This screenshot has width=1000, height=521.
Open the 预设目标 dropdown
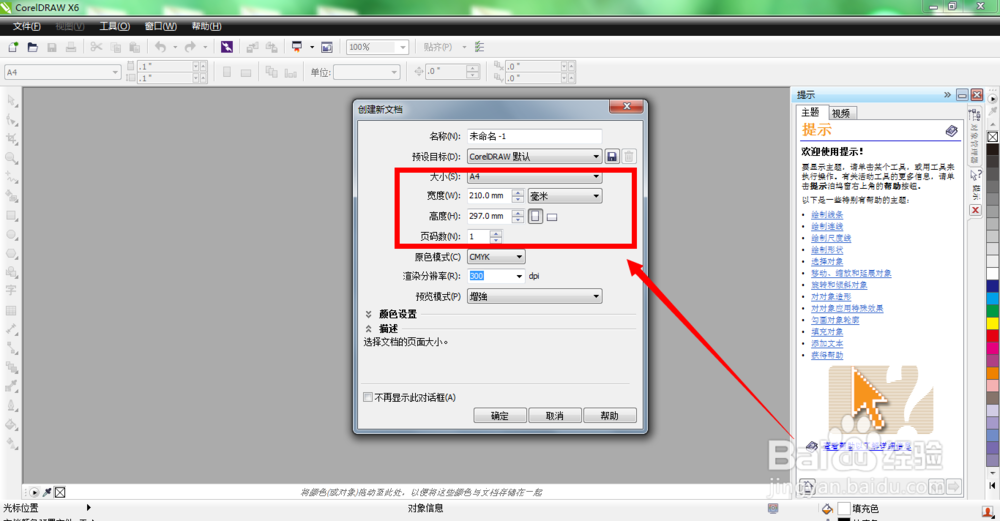534,156
